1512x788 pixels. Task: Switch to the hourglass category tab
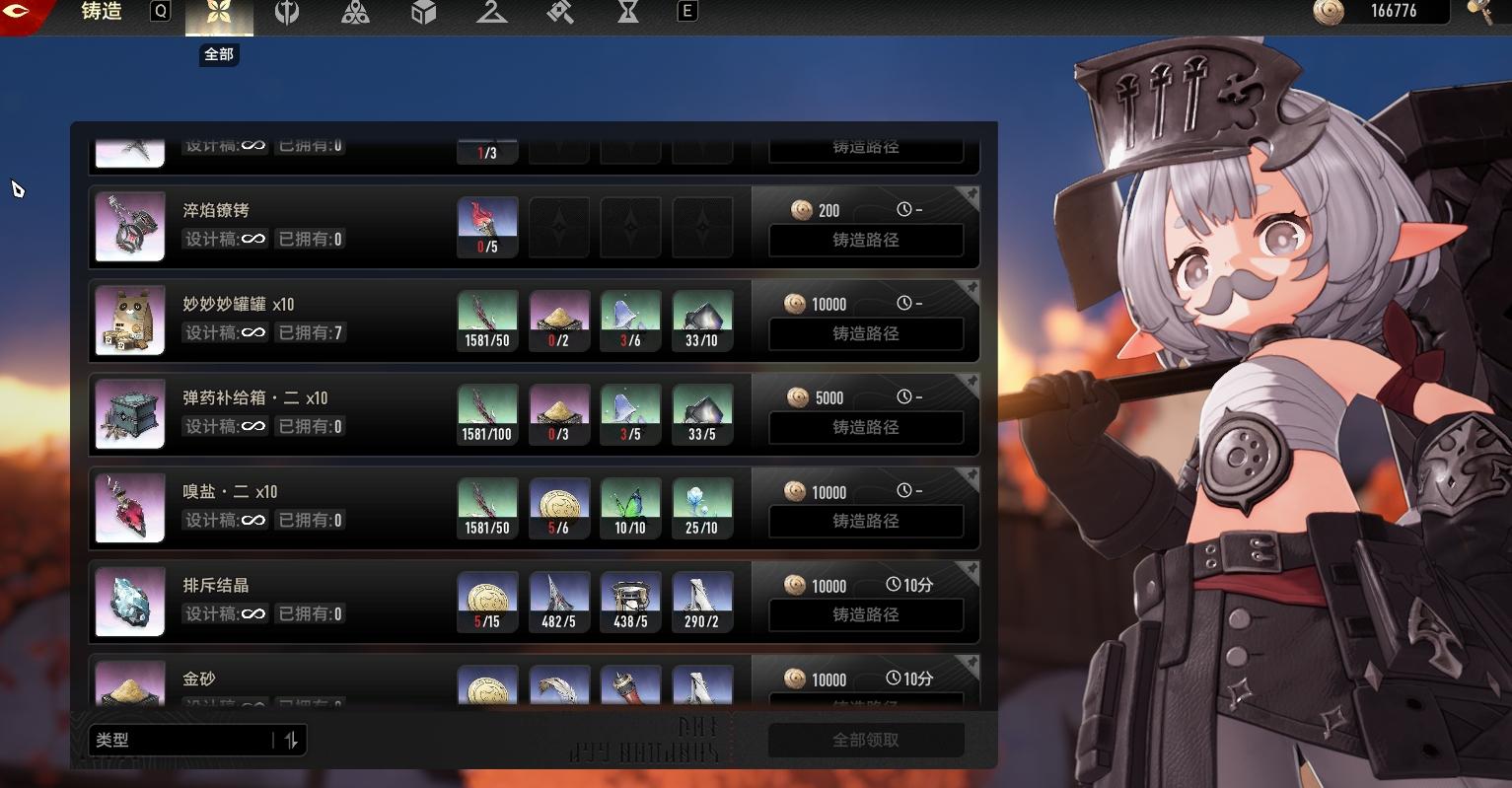pyautogui.click(x=627, y=13)
